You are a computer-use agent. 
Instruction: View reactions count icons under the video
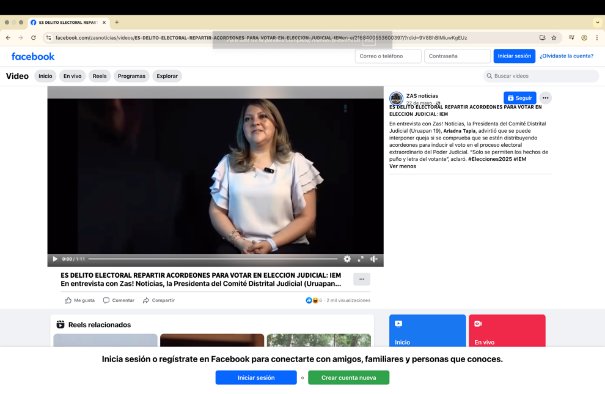(x=312, y=300)
